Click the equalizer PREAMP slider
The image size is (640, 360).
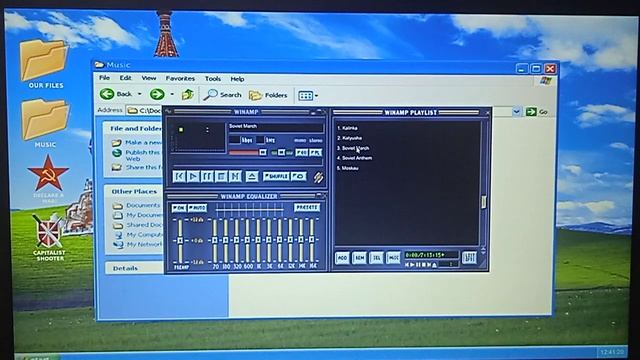pos(180,241)
